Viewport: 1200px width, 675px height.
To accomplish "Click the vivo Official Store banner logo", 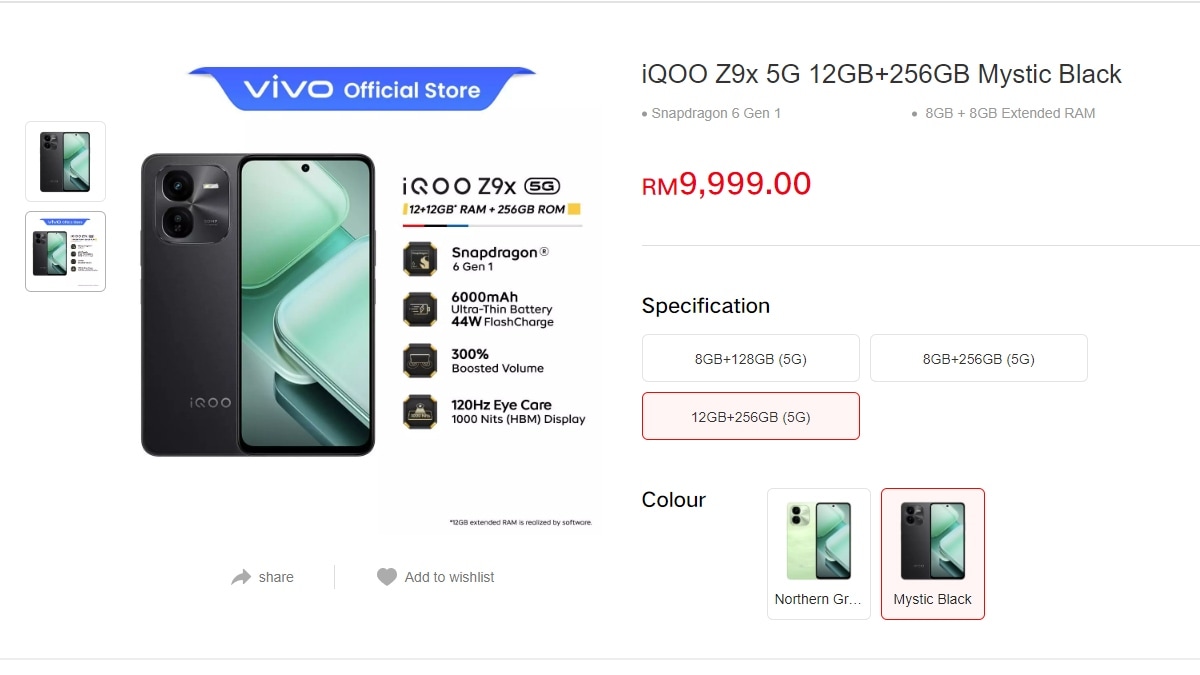I will click(x=362, y=89).
